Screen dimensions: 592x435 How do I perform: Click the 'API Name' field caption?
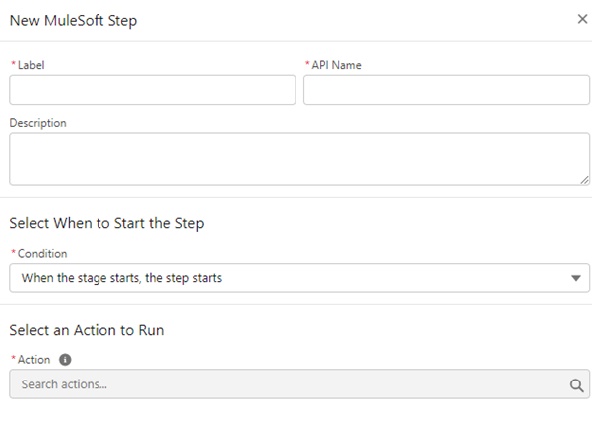336,65
